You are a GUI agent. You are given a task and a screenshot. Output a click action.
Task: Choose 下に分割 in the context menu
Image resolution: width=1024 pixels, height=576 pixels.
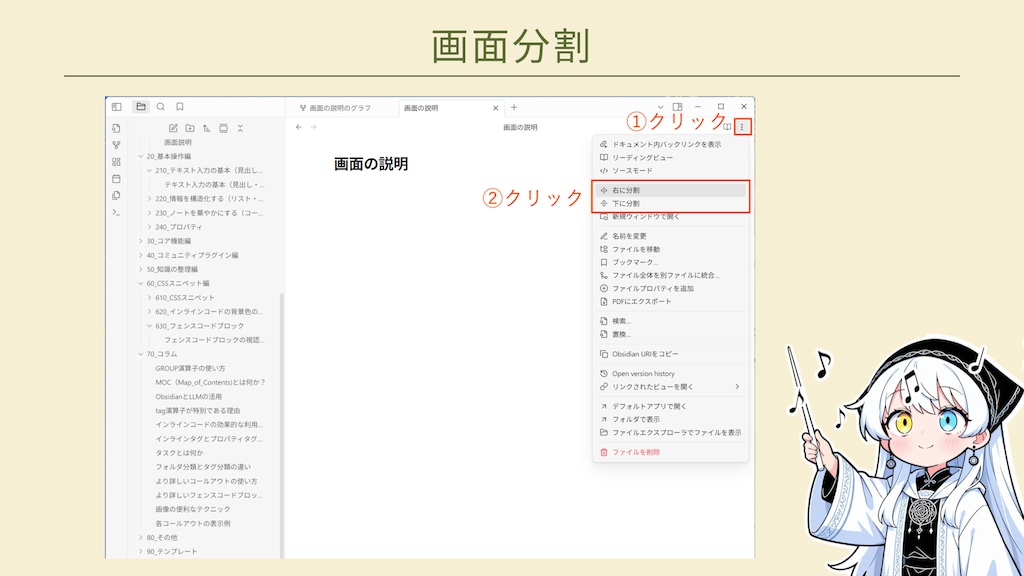[626, 203]
